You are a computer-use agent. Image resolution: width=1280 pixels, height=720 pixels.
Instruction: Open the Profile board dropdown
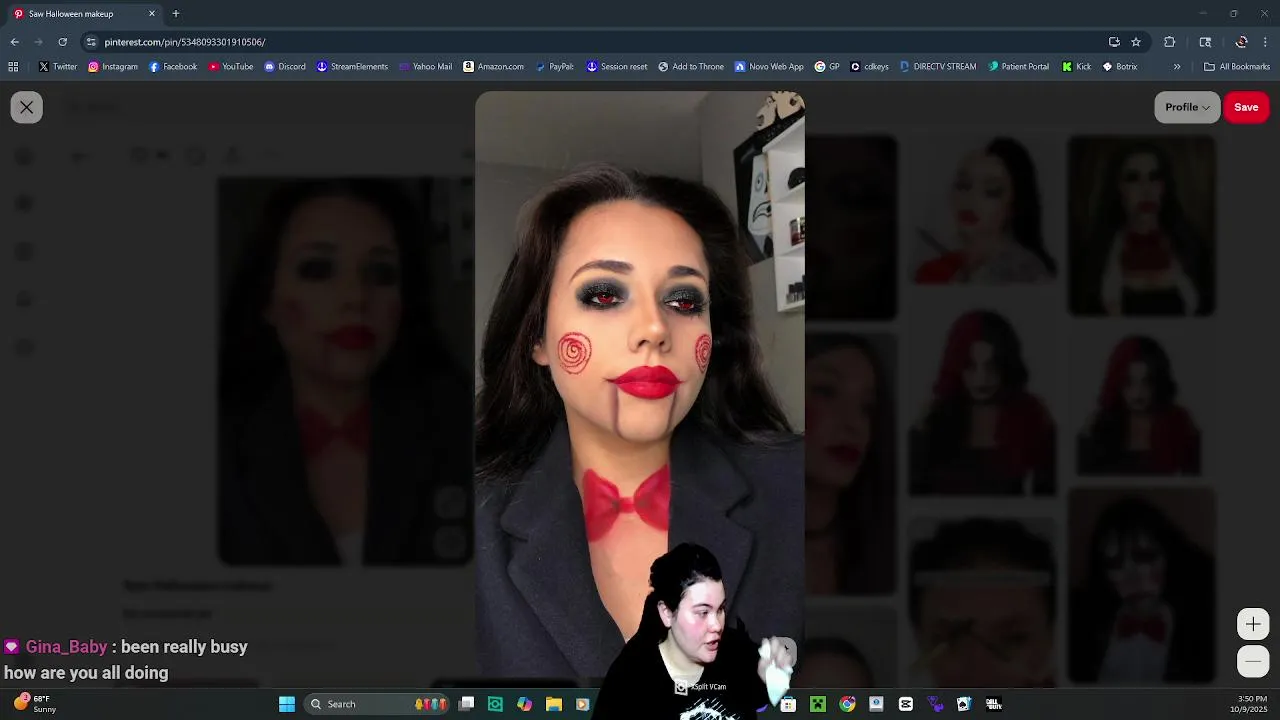(1187, 107)
